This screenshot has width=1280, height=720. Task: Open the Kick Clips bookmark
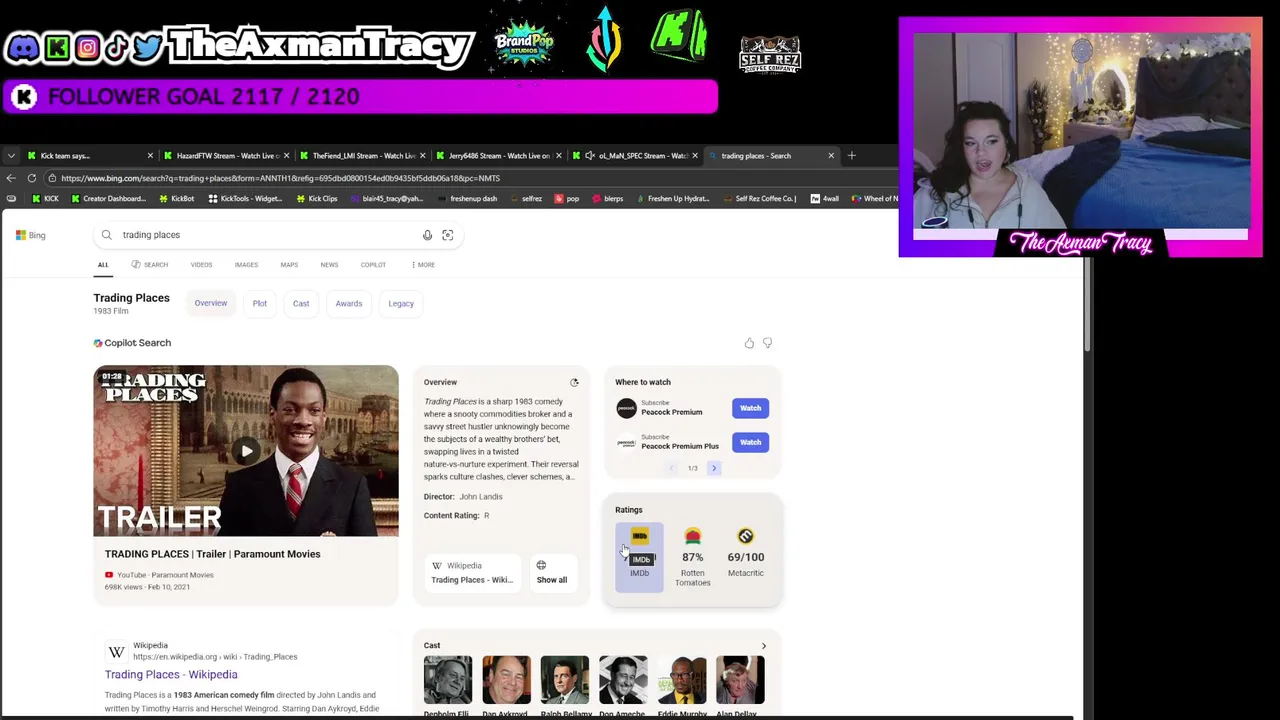click(316, 198)
